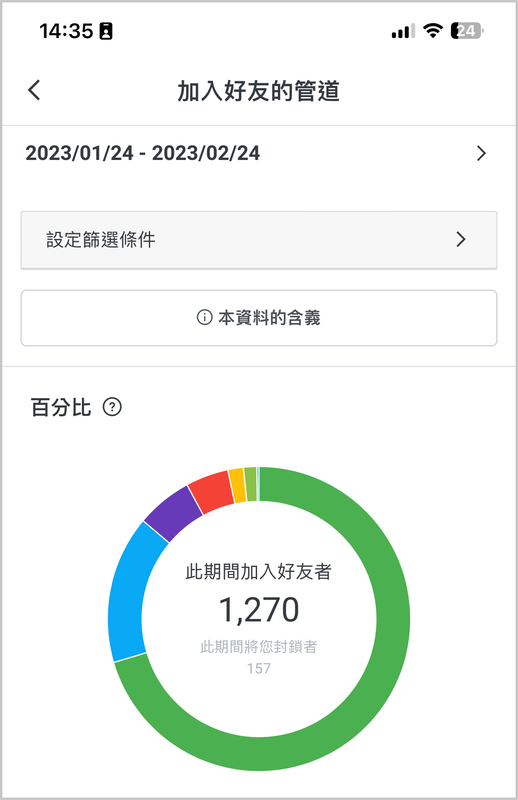Tap the 本資料的含義 button
Image resolution: width=518 pixels, height=800 pixels.
259,318
